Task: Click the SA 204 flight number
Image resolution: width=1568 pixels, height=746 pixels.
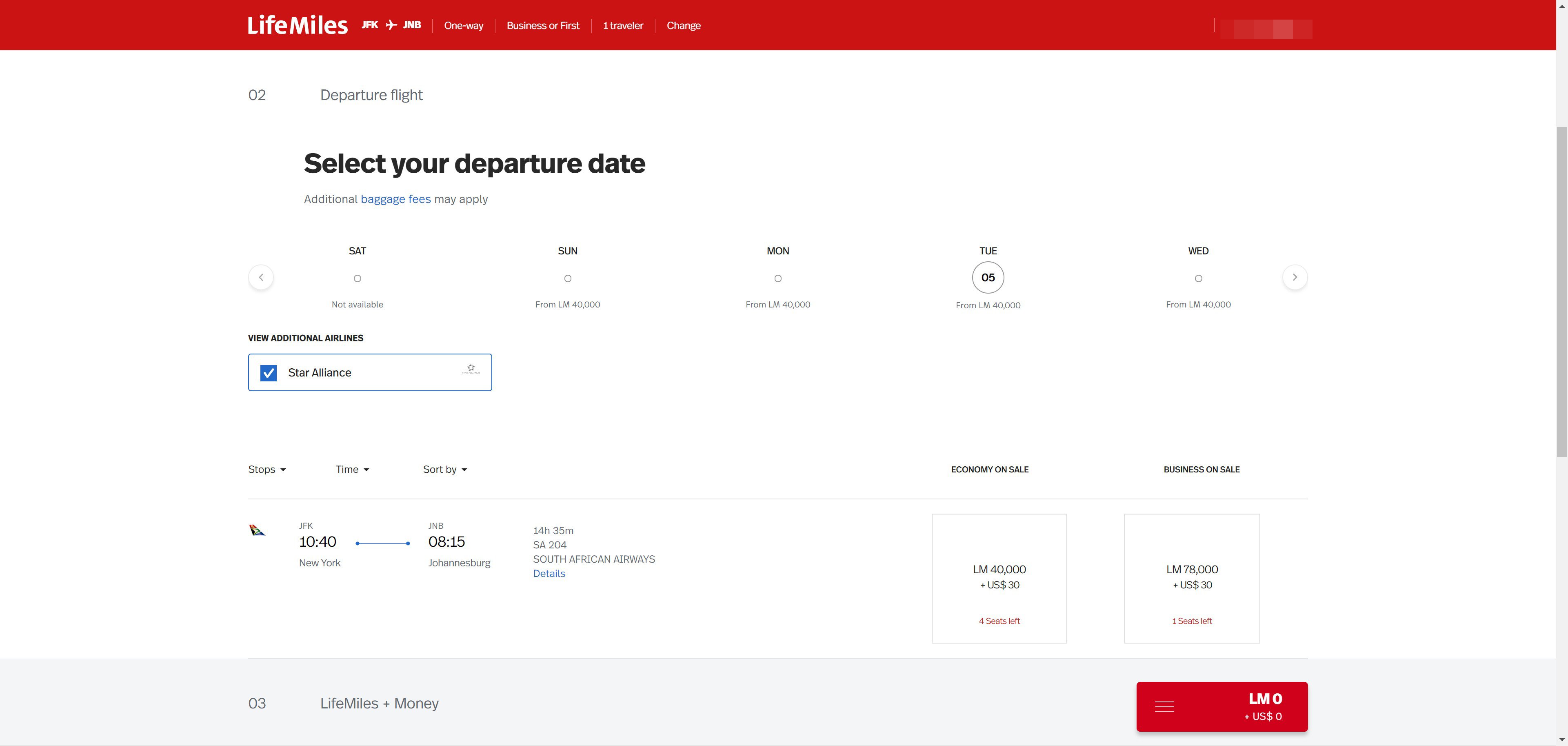Action: [x=550, y=545]
